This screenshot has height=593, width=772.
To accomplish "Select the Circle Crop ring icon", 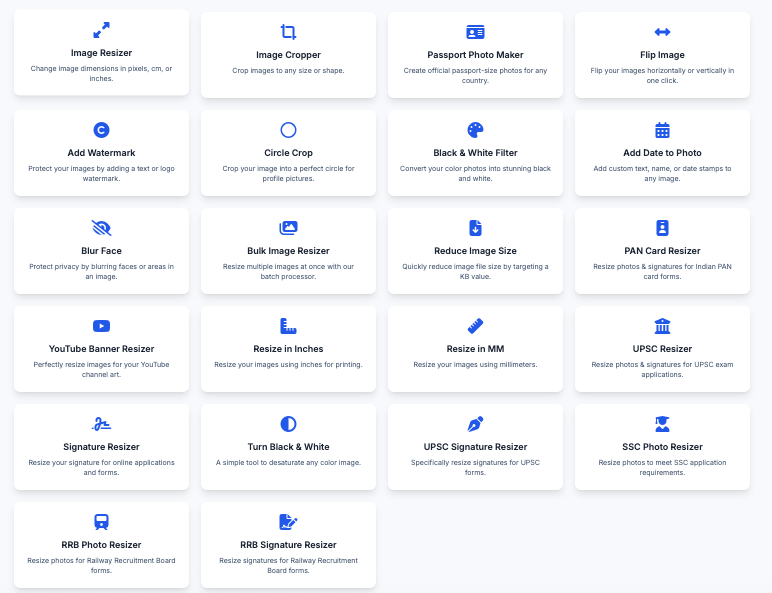I will (x=288, y=130).
